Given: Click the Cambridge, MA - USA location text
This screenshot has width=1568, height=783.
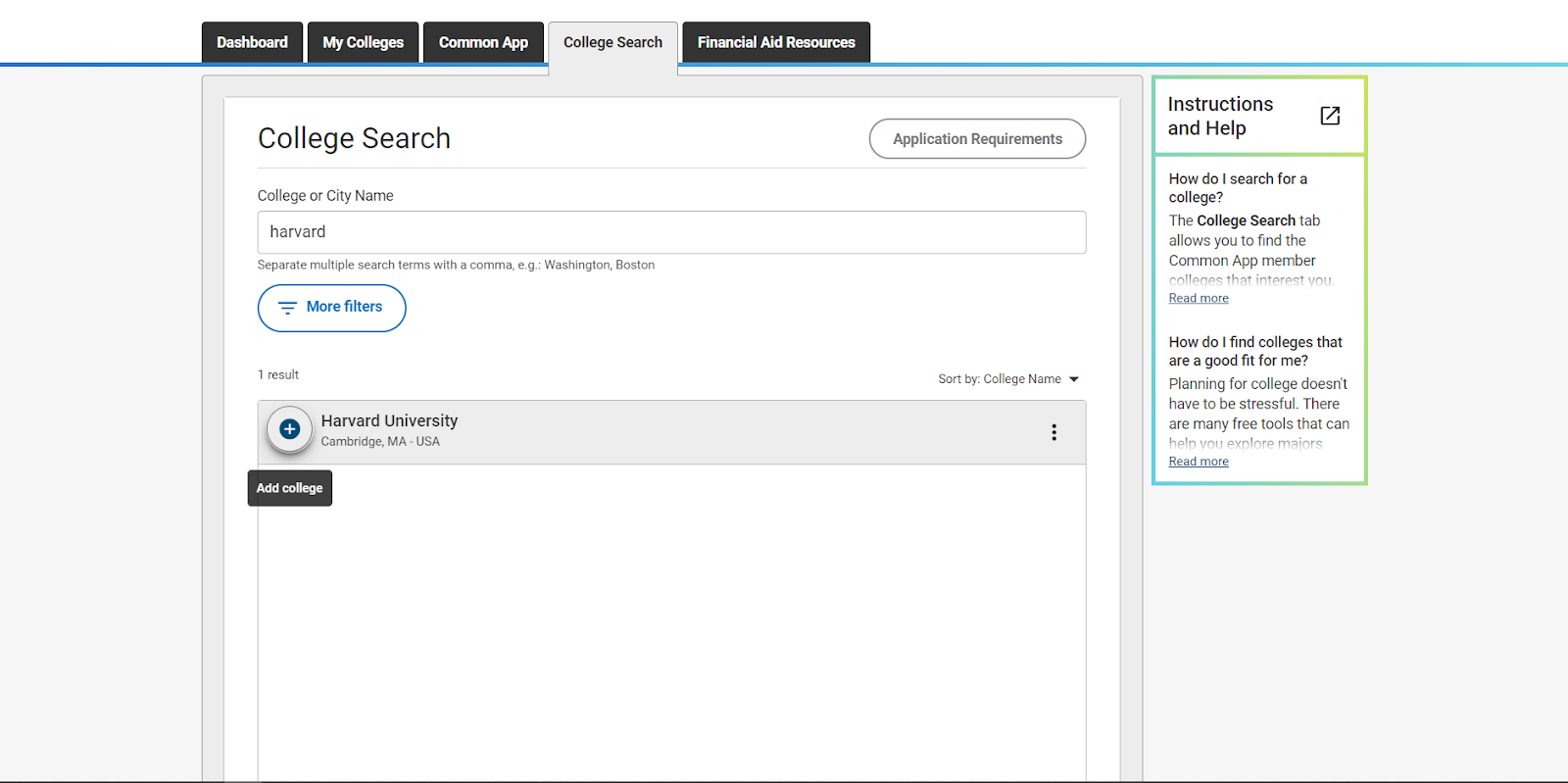Looking at the screenshot, I should pos(380,442).
